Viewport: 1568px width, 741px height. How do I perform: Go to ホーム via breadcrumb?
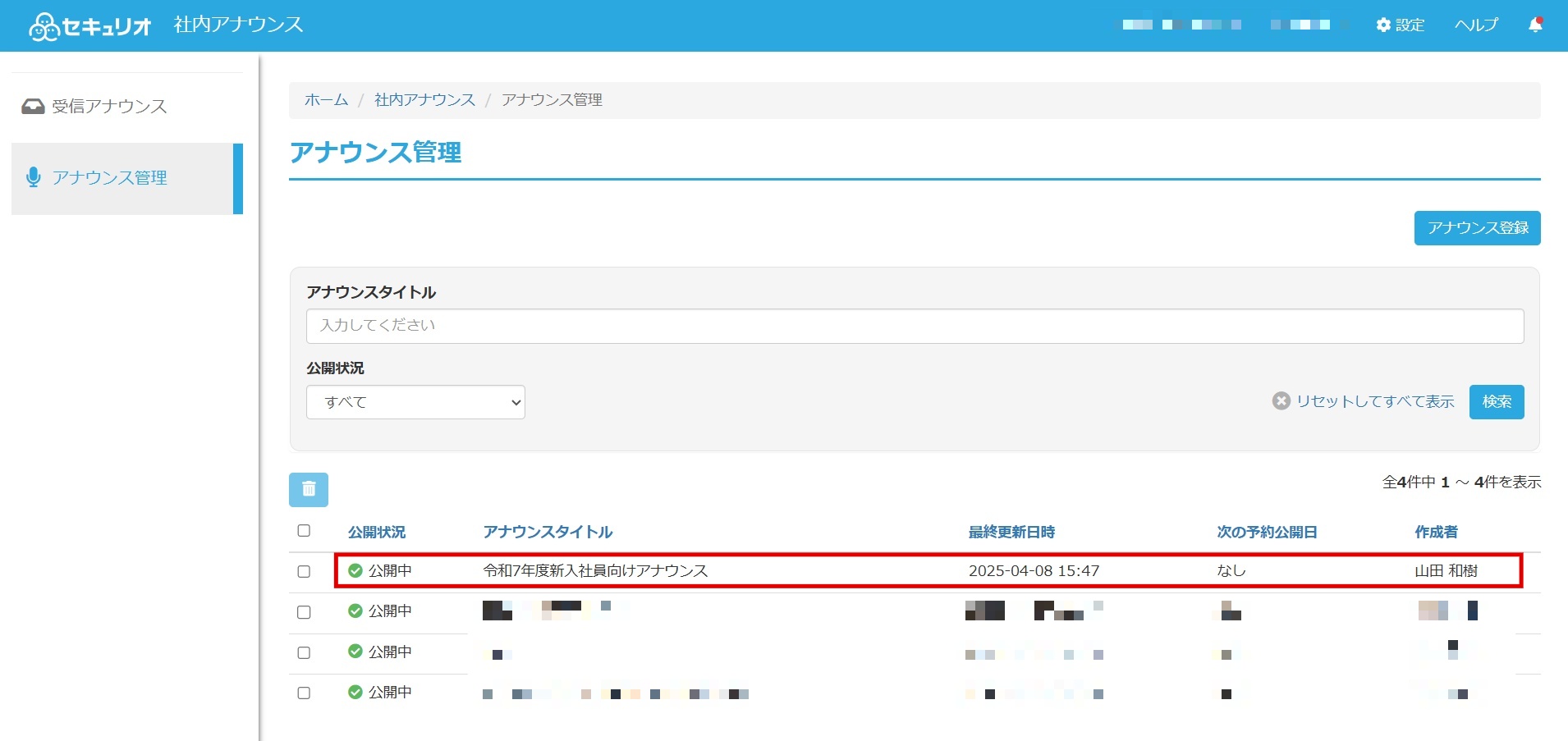326,99
